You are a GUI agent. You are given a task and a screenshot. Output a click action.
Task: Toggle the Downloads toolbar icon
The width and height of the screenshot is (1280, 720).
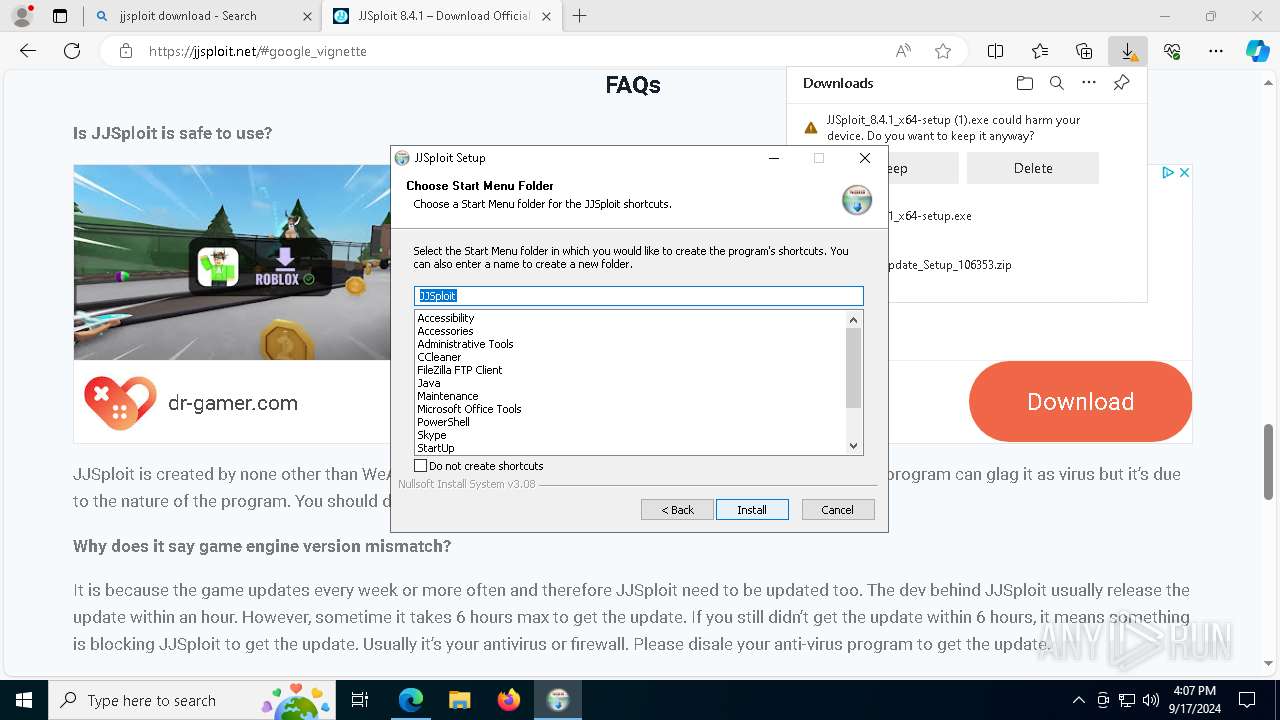point(1128,51)
